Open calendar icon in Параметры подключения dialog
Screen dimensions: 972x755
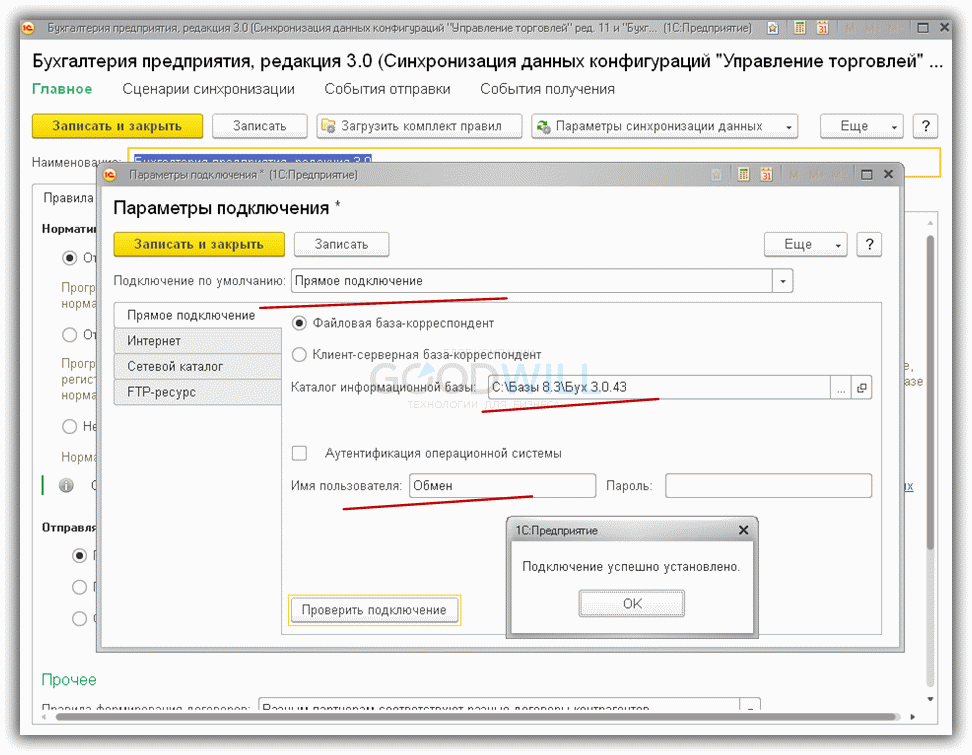point(766,175)
